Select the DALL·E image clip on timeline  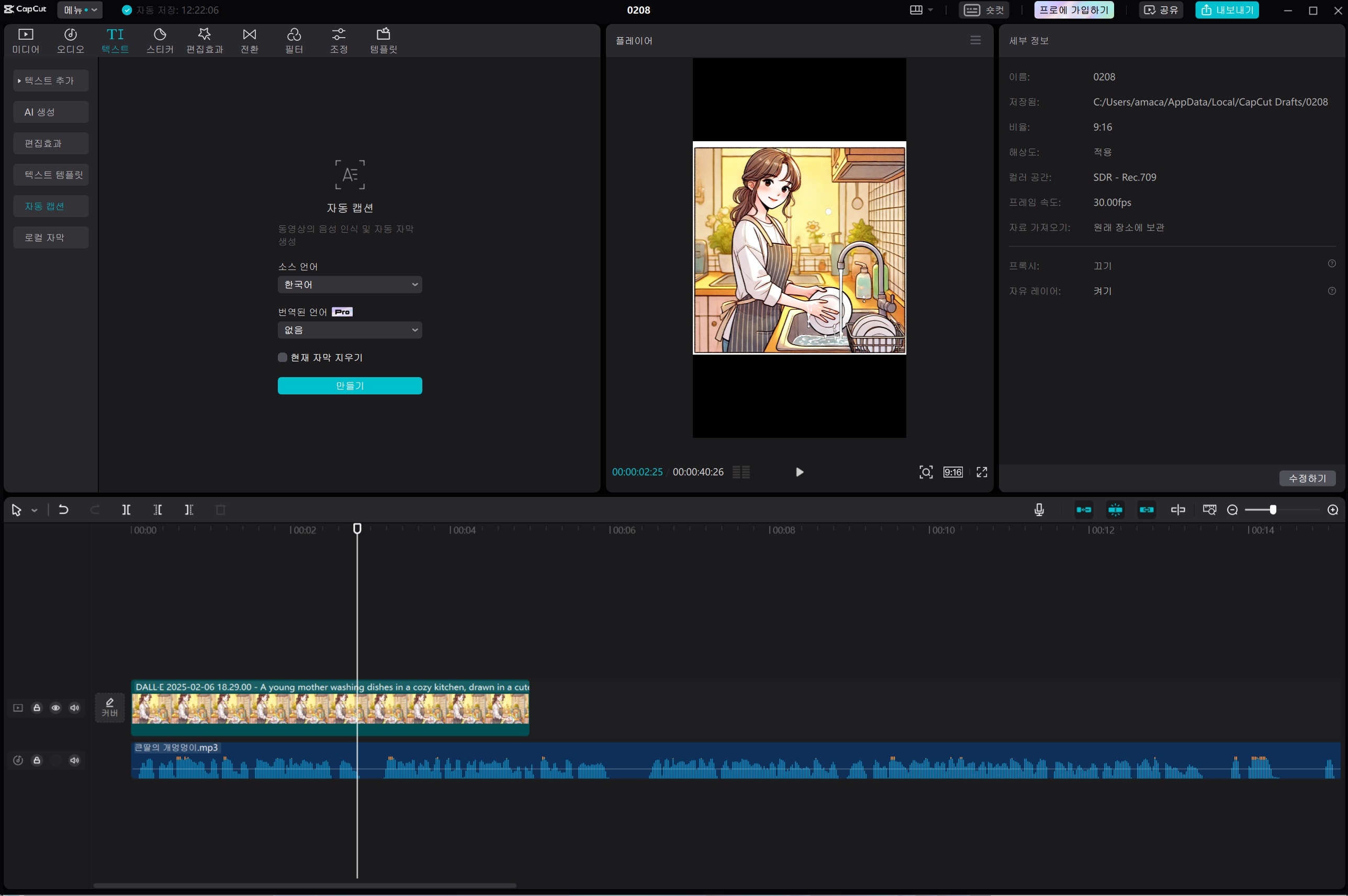[330, 707]
